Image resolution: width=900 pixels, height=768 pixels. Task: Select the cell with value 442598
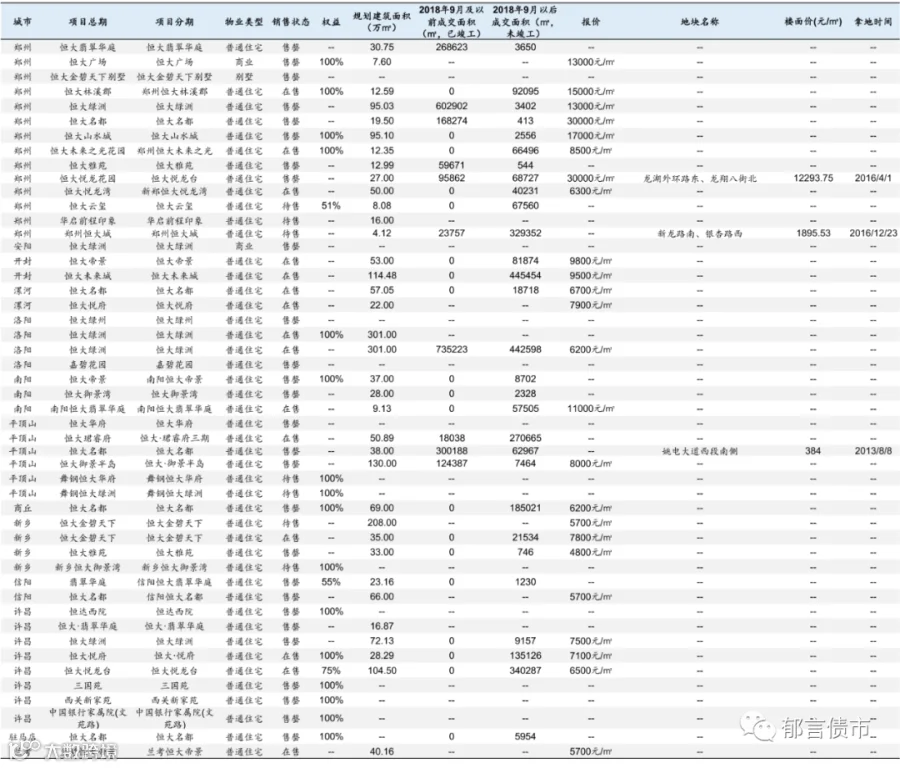click(525, 350)
